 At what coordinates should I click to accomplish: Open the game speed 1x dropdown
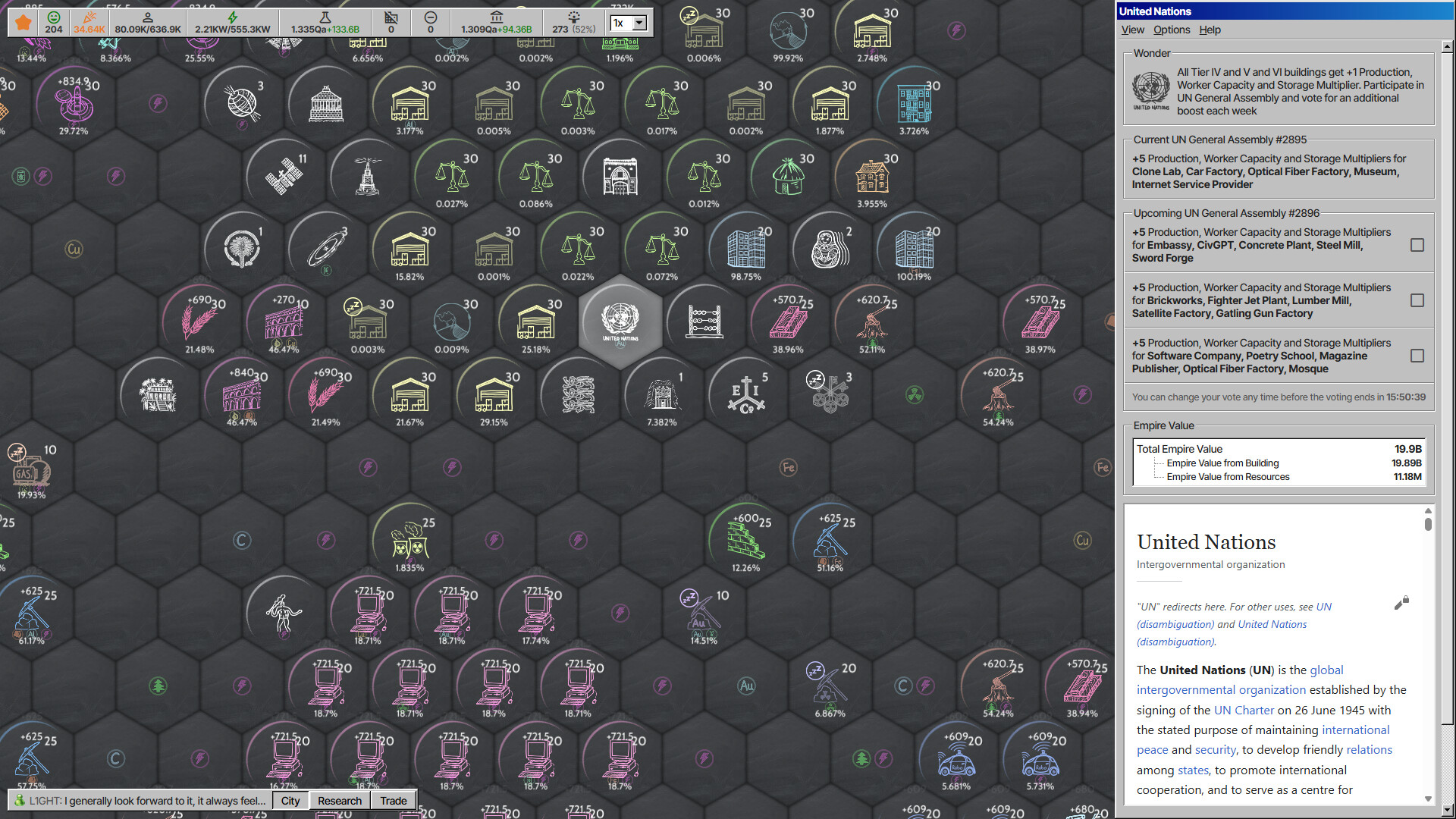[x=629, y=23]
